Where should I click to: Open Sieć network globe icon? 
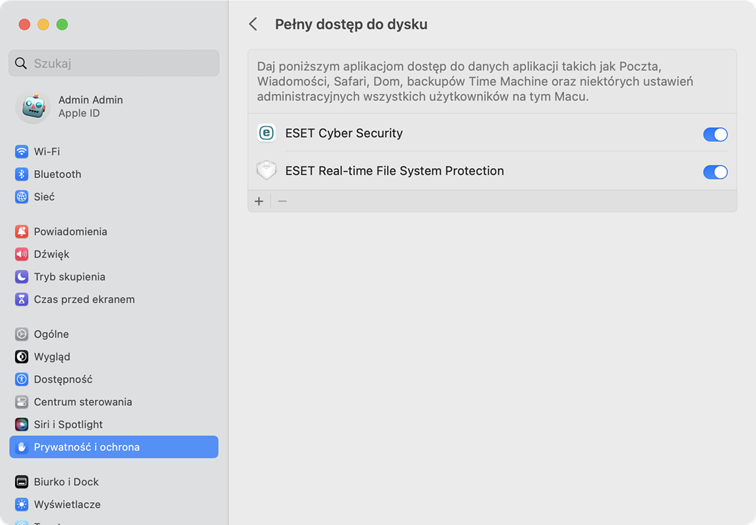click(22, 197)
